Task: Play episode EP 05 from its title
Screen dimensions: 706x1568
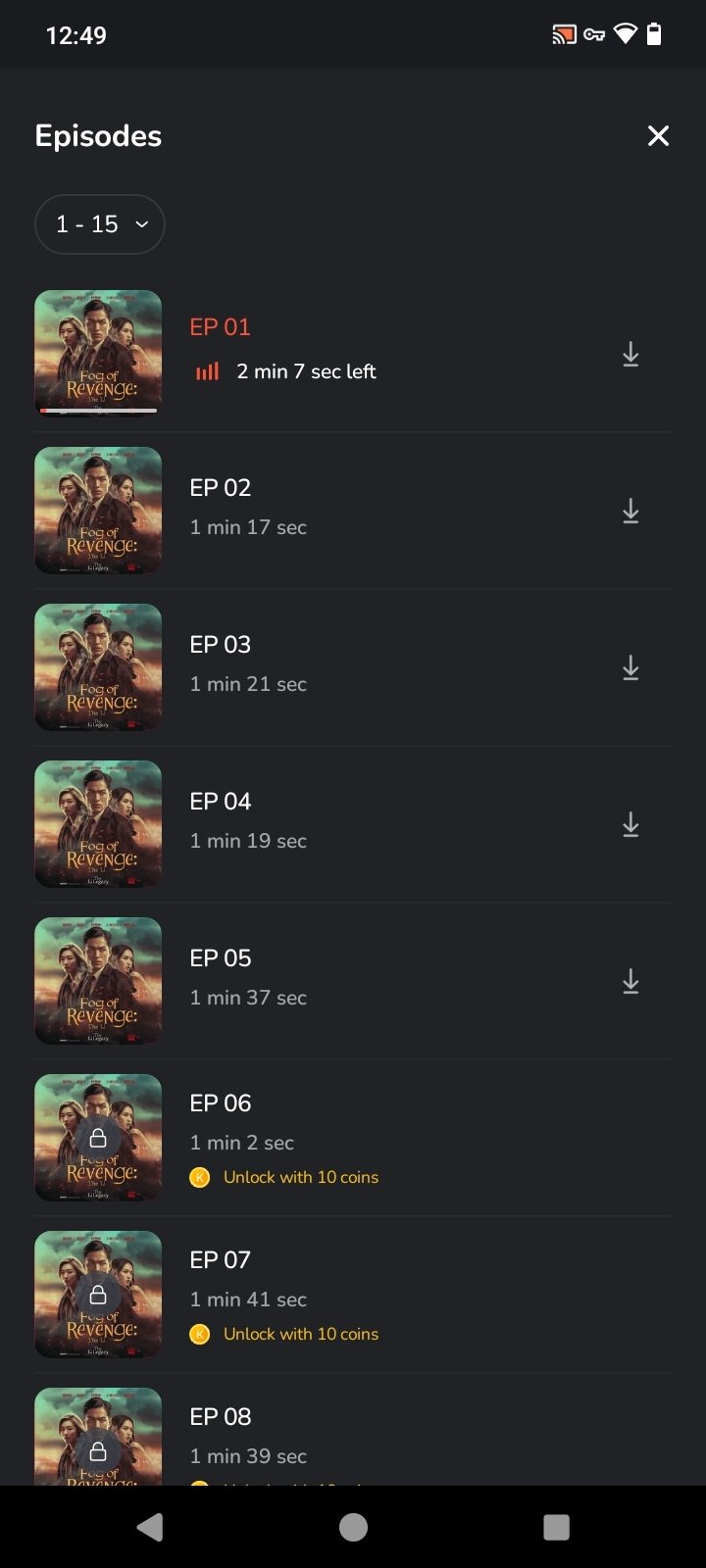Action: [221, 958]
